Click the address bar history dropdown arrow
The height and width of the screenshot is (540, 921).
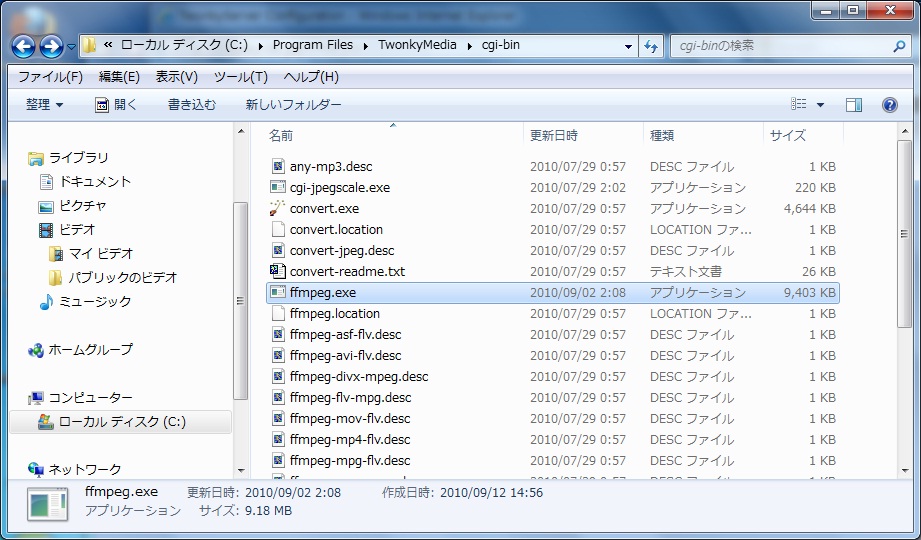tap(628, 46)
